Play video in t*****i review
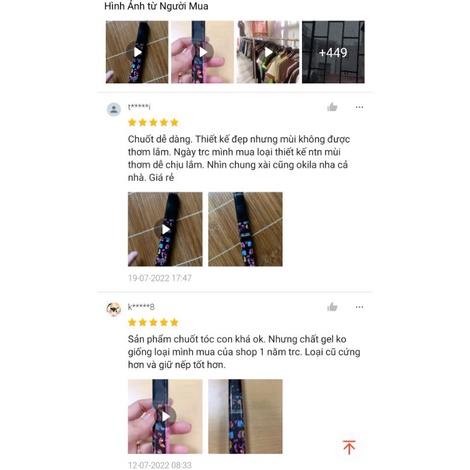Image resolution: width=470 pixels, height=470 pixels. (165, 229)
